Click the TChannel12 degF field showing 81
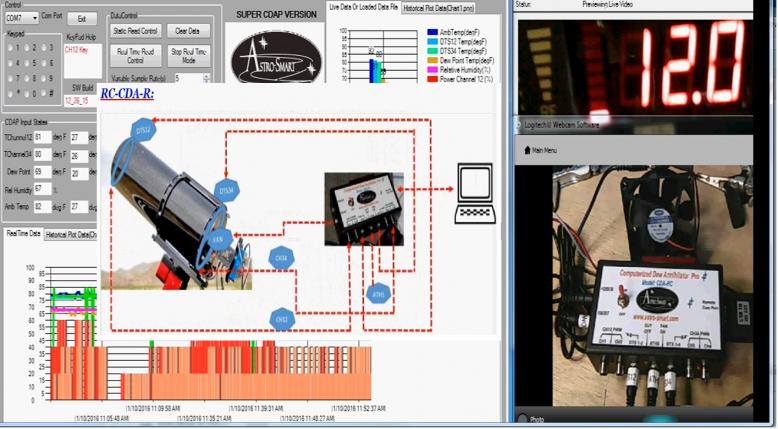This screenshot has width=778, height=429. tap(42, 137)
